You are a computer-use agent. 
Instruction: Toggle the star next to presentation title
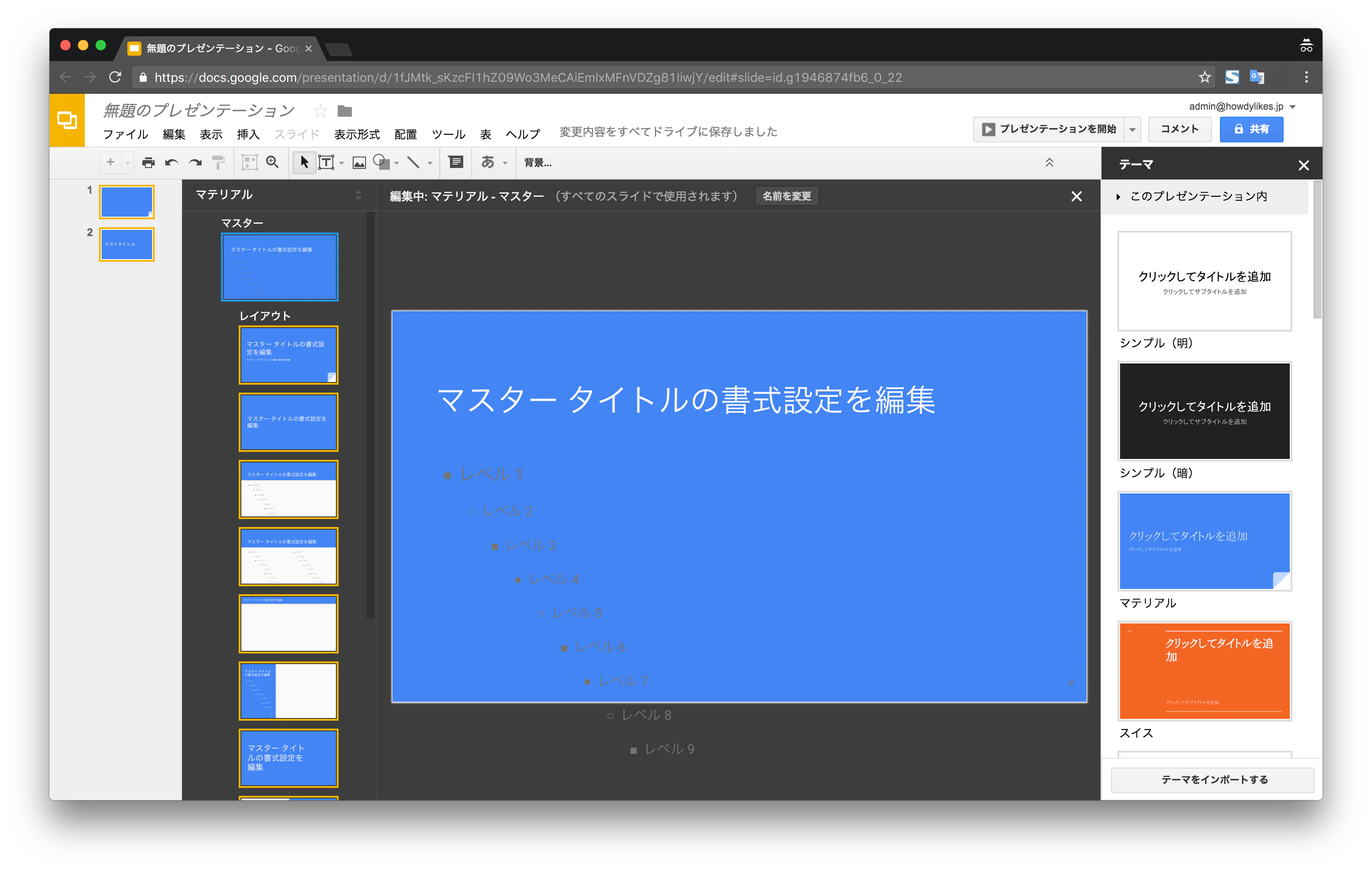point(320,111)
